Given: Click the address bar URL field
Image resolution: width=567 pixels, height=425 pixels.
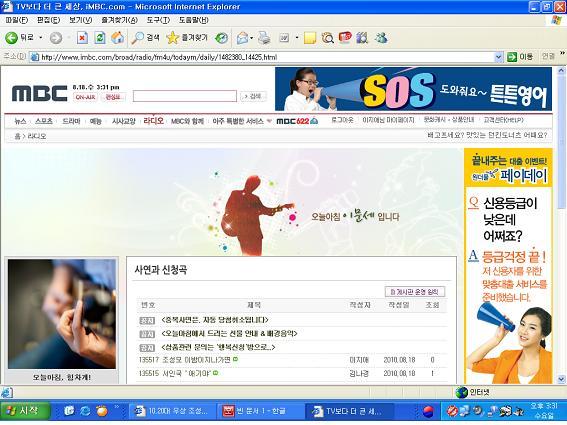Looking at the screenshot, I should (x=266, y=57).
